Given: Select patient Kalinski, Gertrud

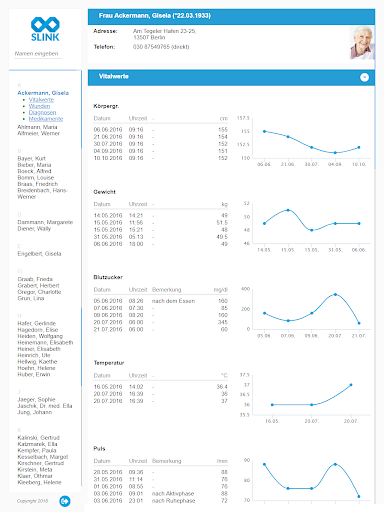Looking at the screenshot, I should click(38, 438).
